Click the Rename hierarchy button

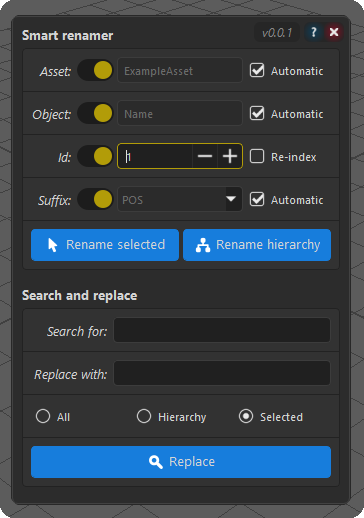[x=257, y=245]
